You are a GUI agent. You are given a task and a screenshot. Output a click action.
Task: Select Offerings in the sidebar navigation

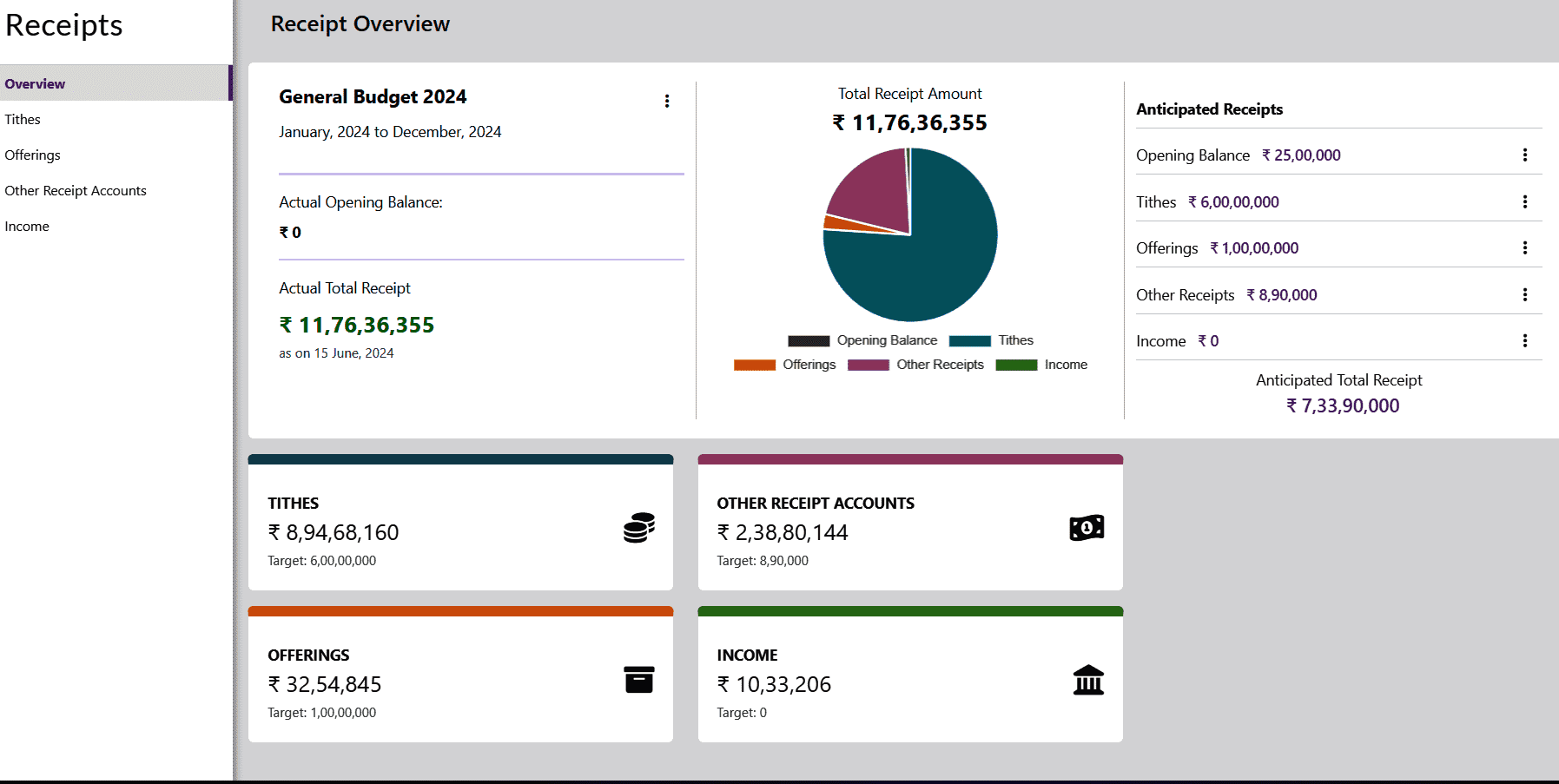point(32,155)
